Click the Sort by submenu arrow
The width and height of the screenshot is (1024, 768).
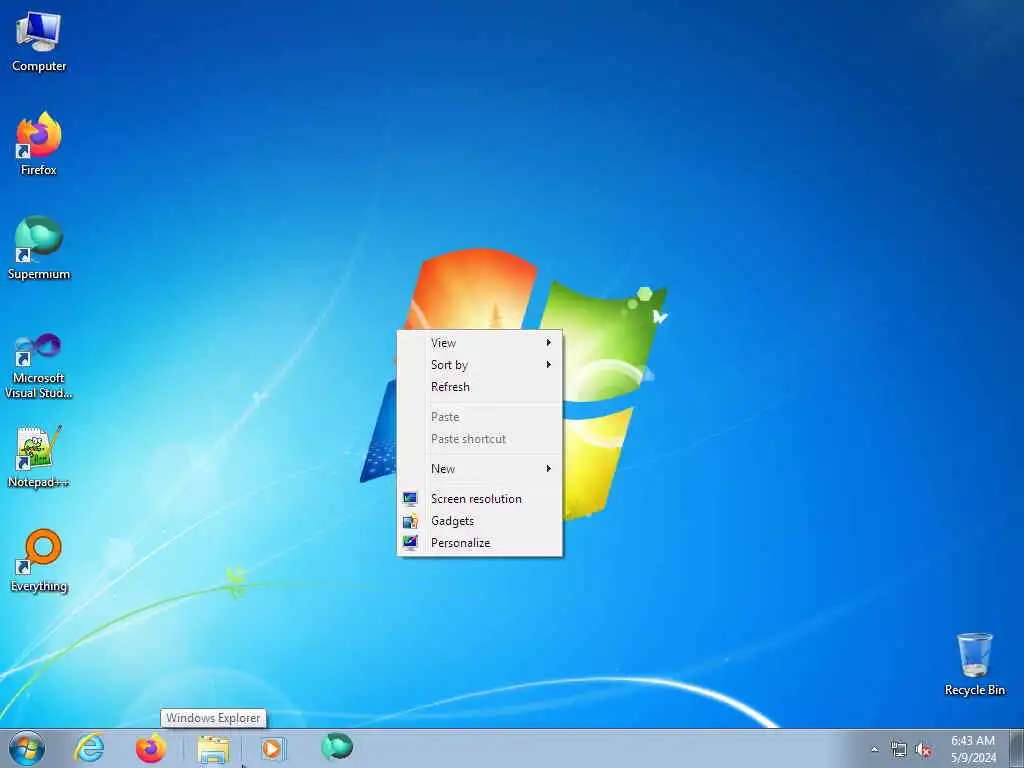pyautogui.click(x=549, y=364)
